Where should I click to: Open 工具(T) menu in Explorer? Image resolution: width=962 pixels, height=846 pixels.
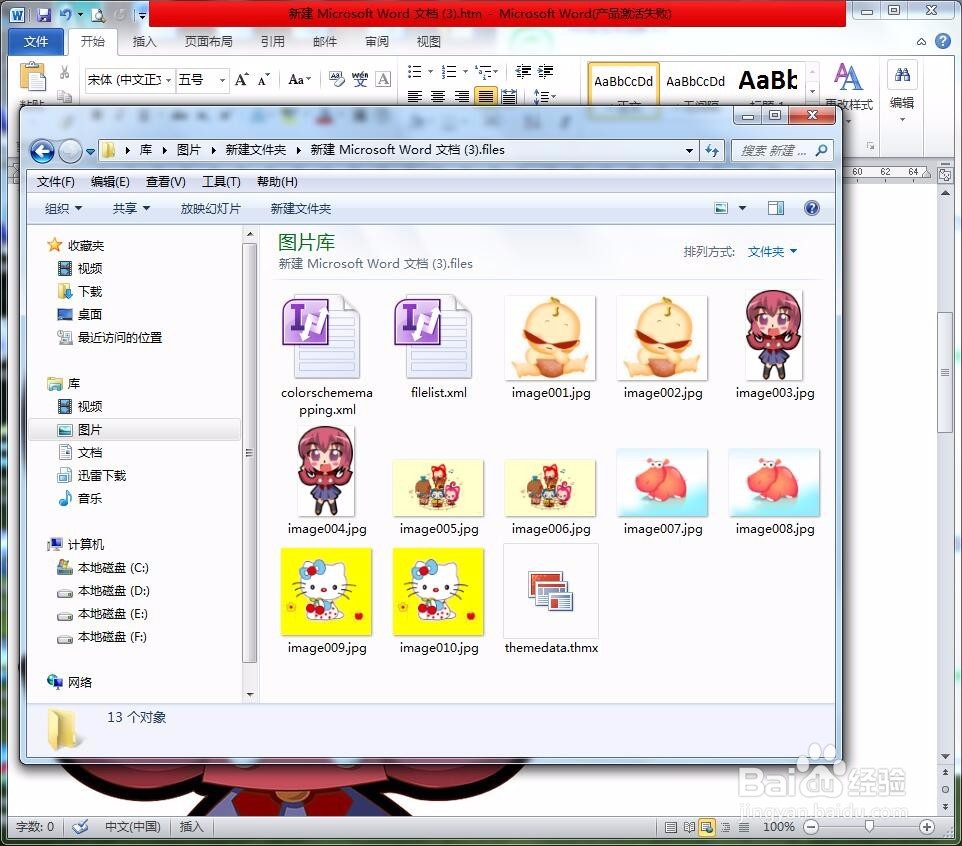tap(221, 182)
